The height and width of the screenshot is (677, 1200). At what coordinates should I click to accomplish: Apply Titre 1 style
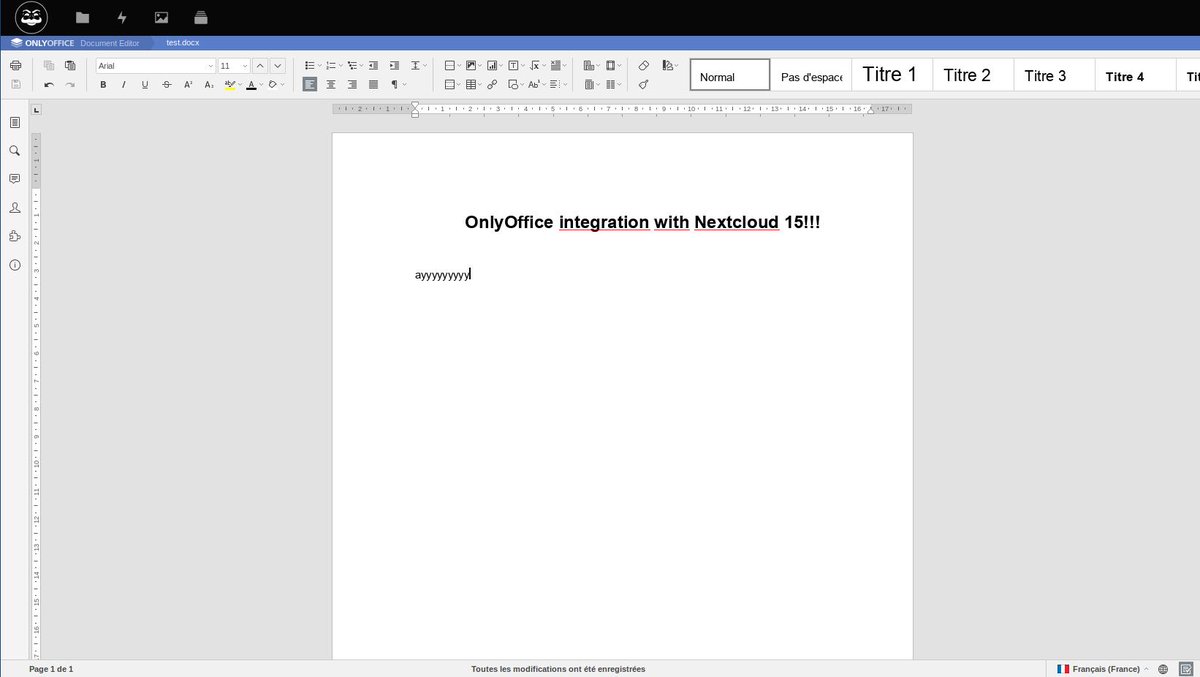(x=892, y=75)
